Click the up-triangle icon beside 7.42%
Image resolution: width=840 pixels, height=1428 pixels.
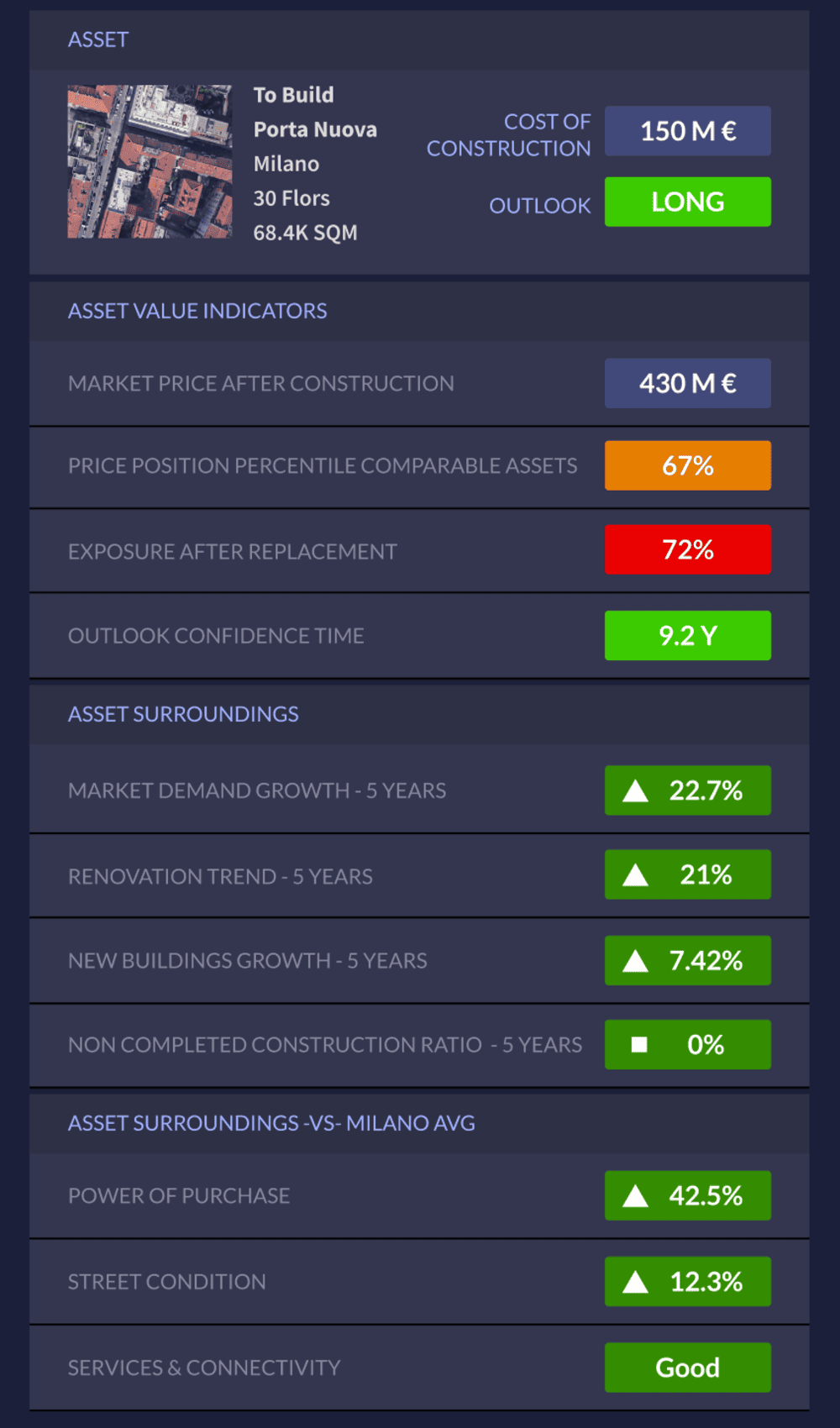point(636,961)
